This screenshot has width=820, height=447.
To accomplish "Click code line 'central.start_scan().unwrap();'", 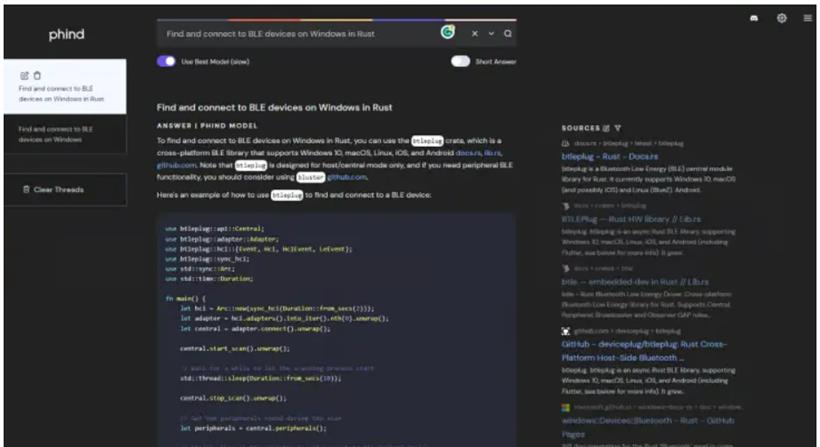I will point(235,348).
